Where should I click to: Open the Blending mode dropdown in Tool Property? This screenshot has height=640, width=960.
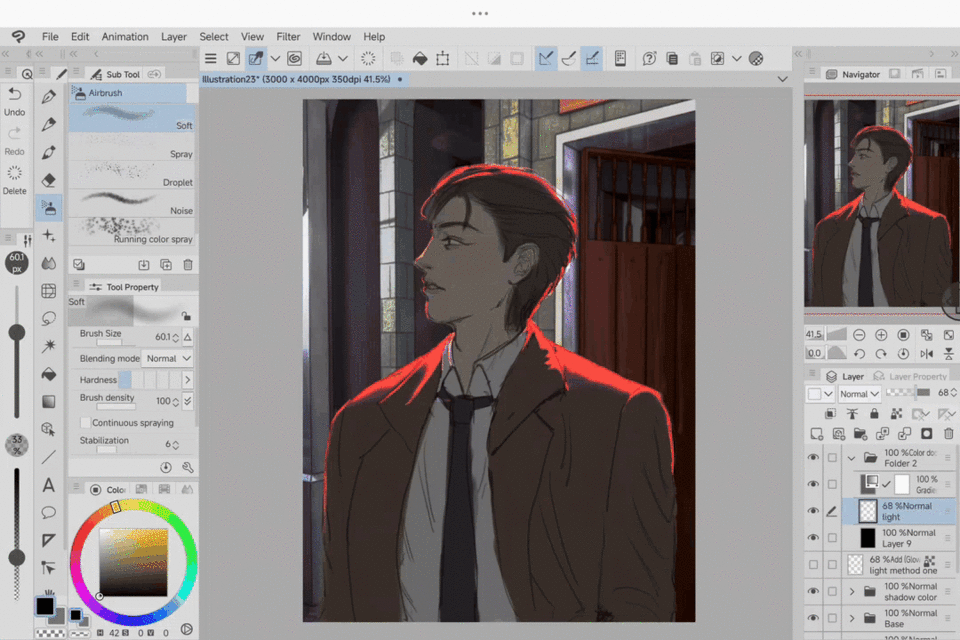click(167, 358)
